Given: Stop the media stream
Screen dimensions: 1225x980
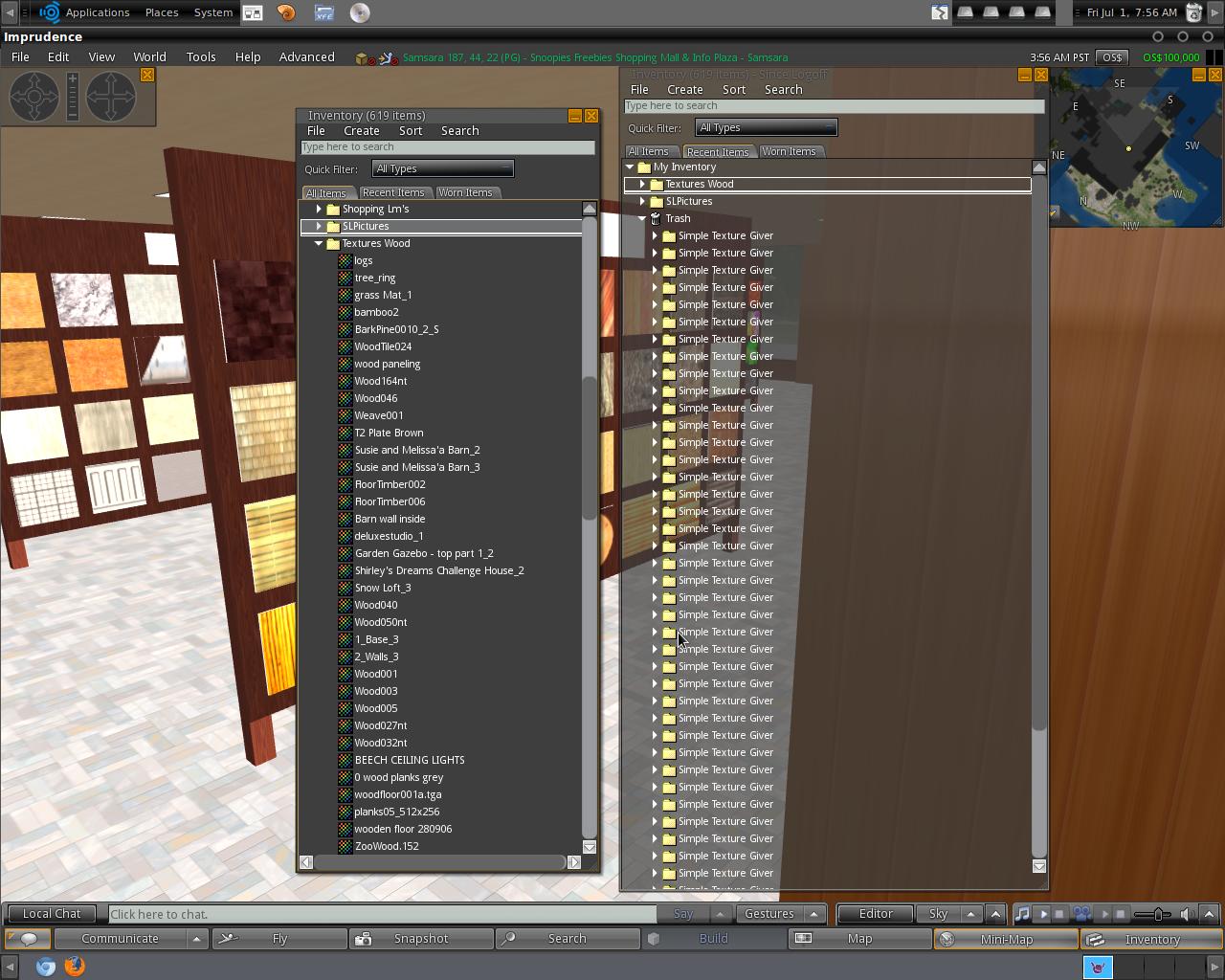Looking at the screenshot, I should point(1119,914).
